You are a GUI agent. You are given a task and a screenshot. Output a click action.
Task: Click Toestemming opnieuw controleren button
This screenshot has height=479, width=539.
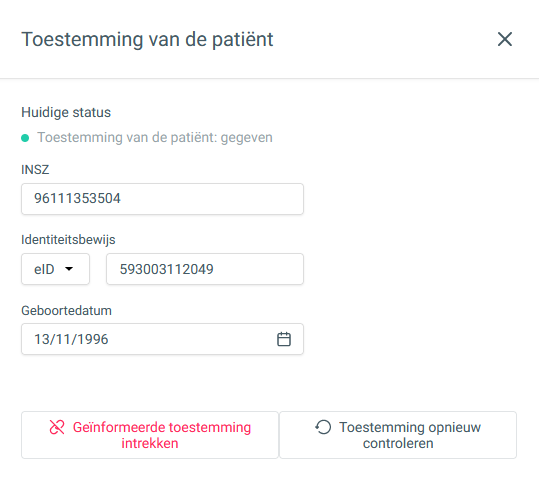click(398, 435)
